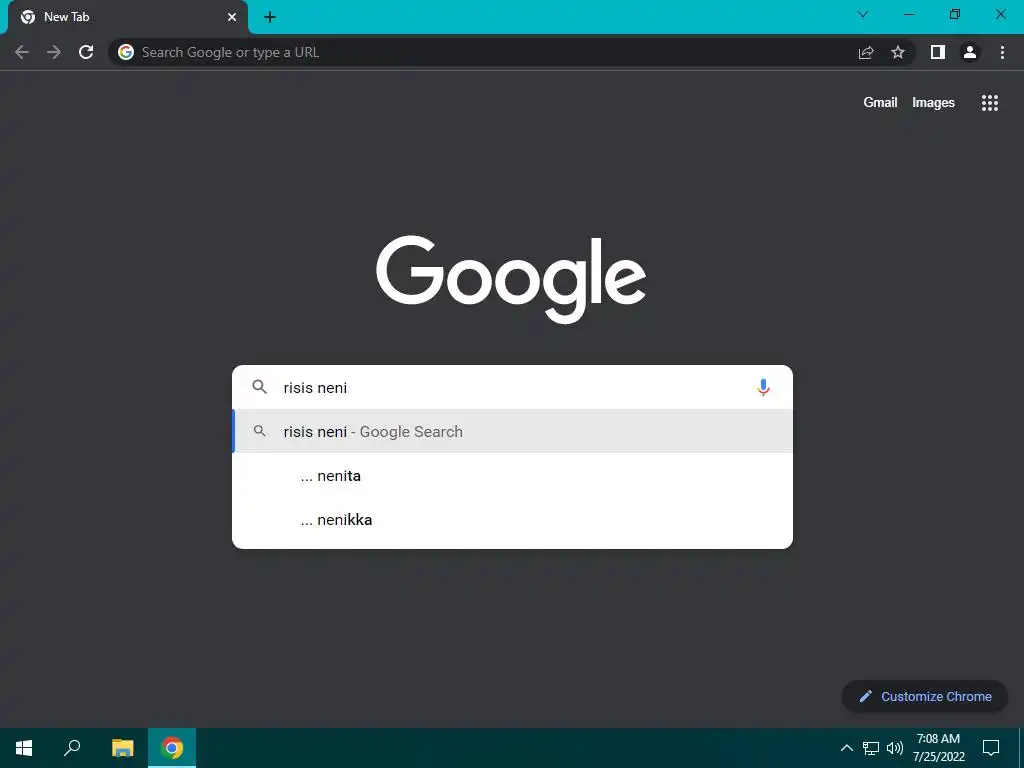The width and height of the screenshot is (1024, 768).
Task: Reload the current page
Action: point(86,52)
